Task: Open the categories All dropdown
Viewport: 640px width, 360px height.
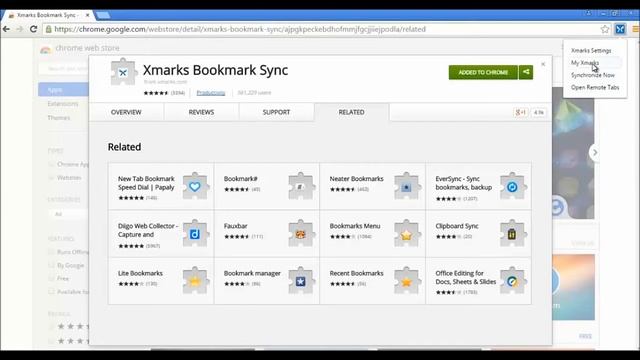Action: pyautogui.click(x=69, y=214)
